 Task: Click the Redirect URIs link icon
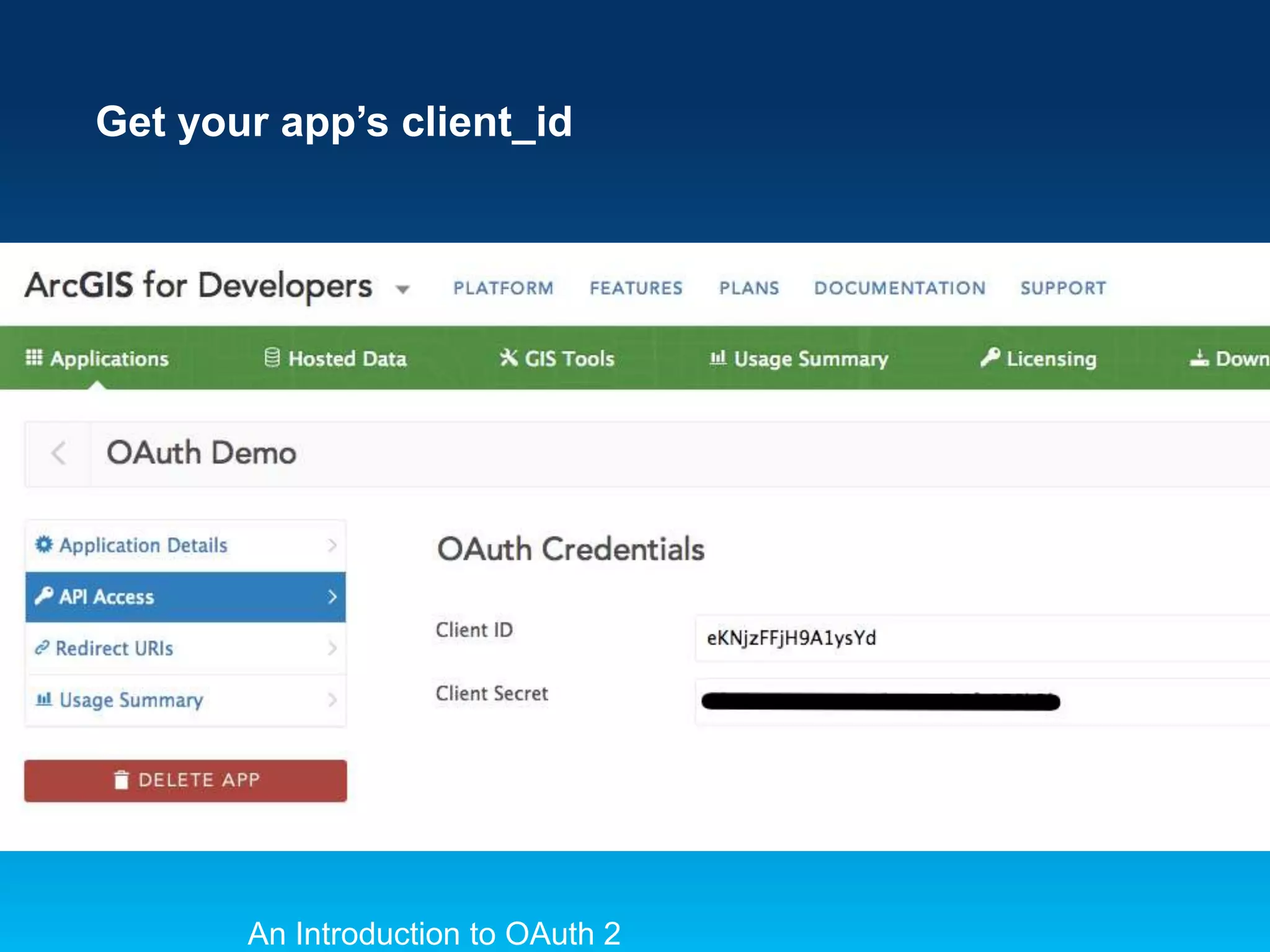(42, 648)
